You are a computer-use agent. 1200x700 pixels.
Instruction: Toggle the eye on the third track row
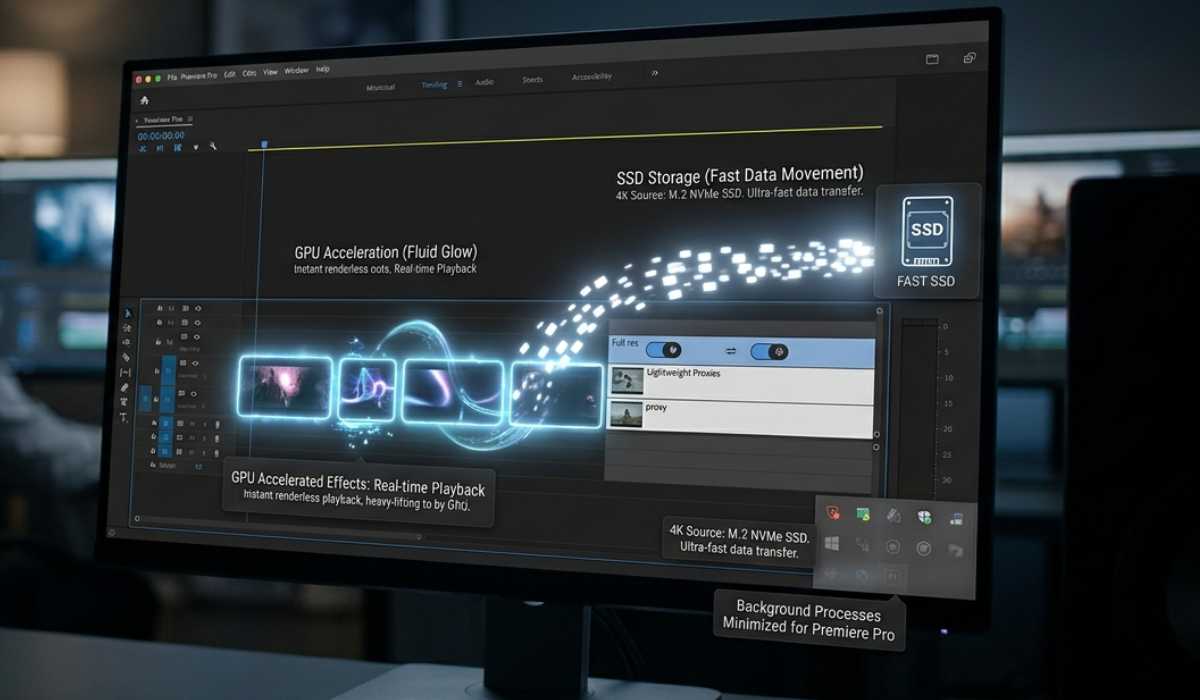[197, 337]
